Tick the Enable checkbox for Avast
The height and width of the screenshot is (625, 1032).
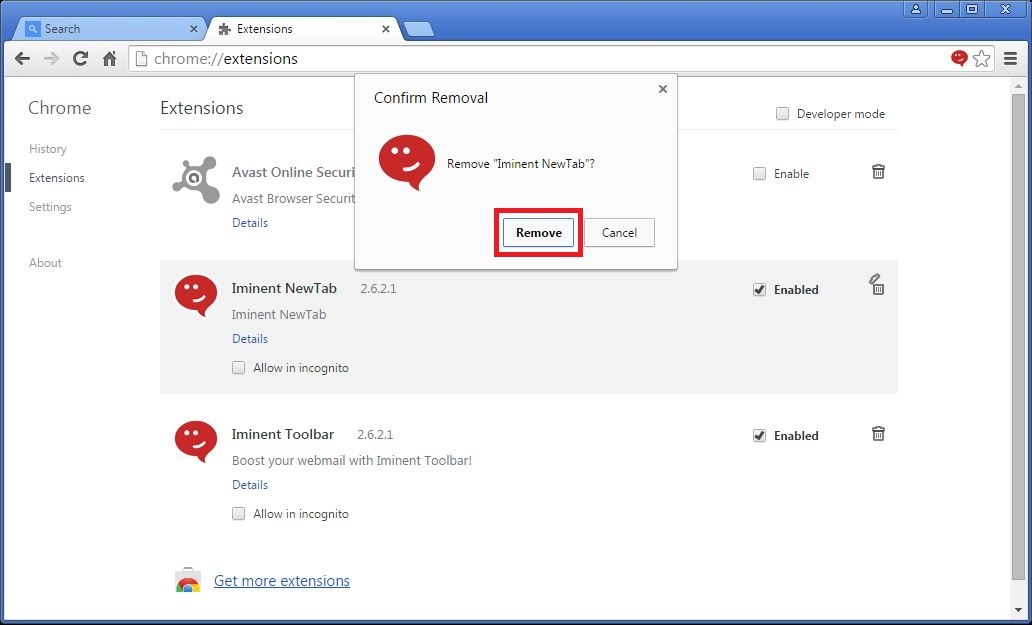[760, 174]
